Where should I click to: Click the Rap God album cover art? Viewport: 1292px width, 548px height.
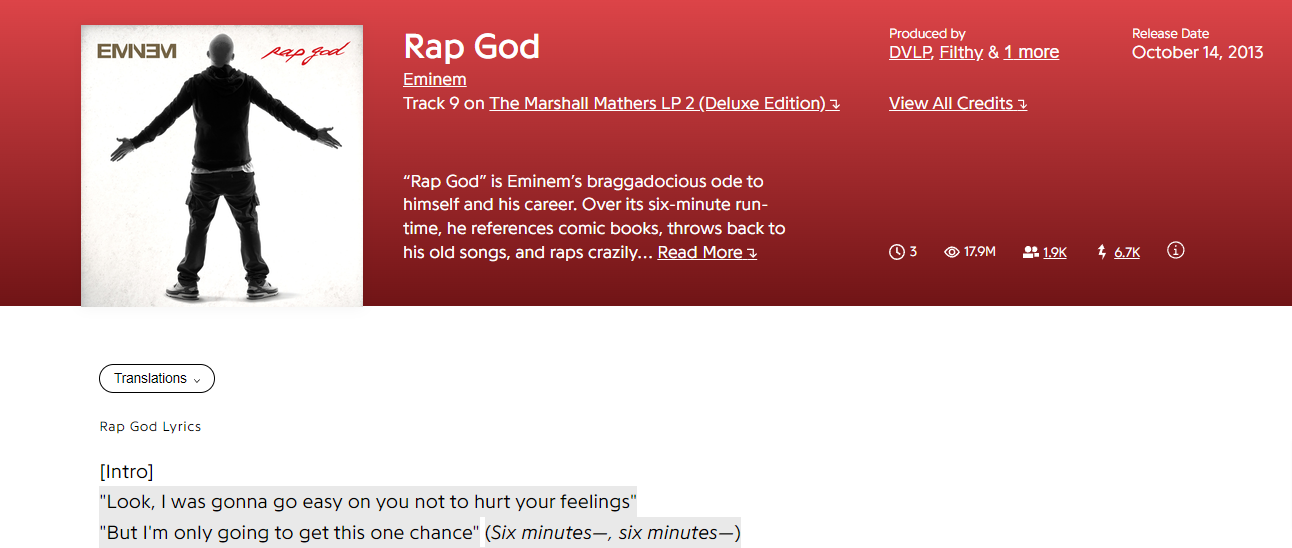tap(222, 165)
